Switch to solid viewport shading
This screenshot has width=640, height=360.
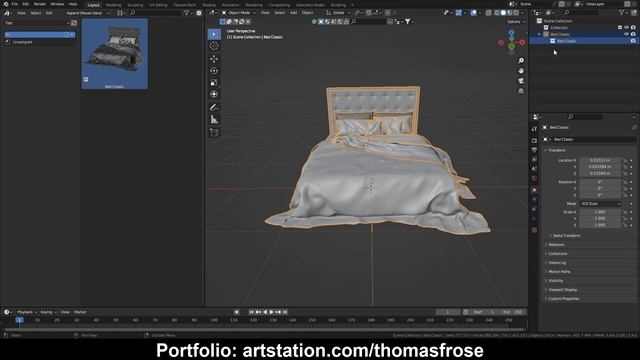pyautogui.click(x=503, y=13)
